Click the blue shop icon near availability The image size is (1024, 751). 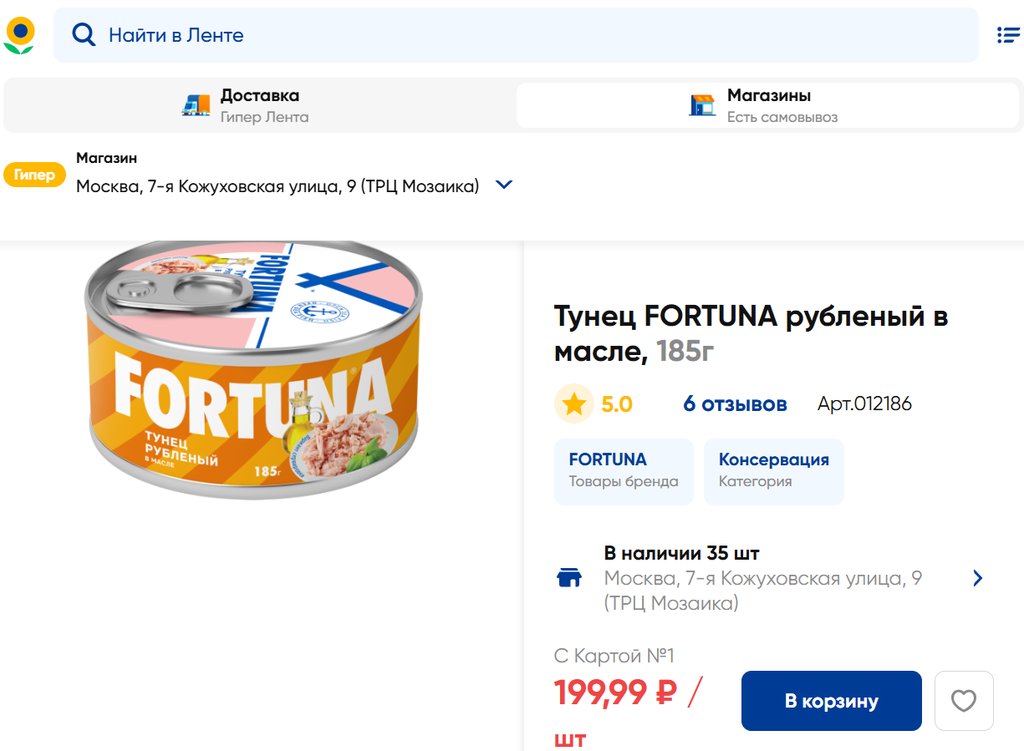point(569,578)
